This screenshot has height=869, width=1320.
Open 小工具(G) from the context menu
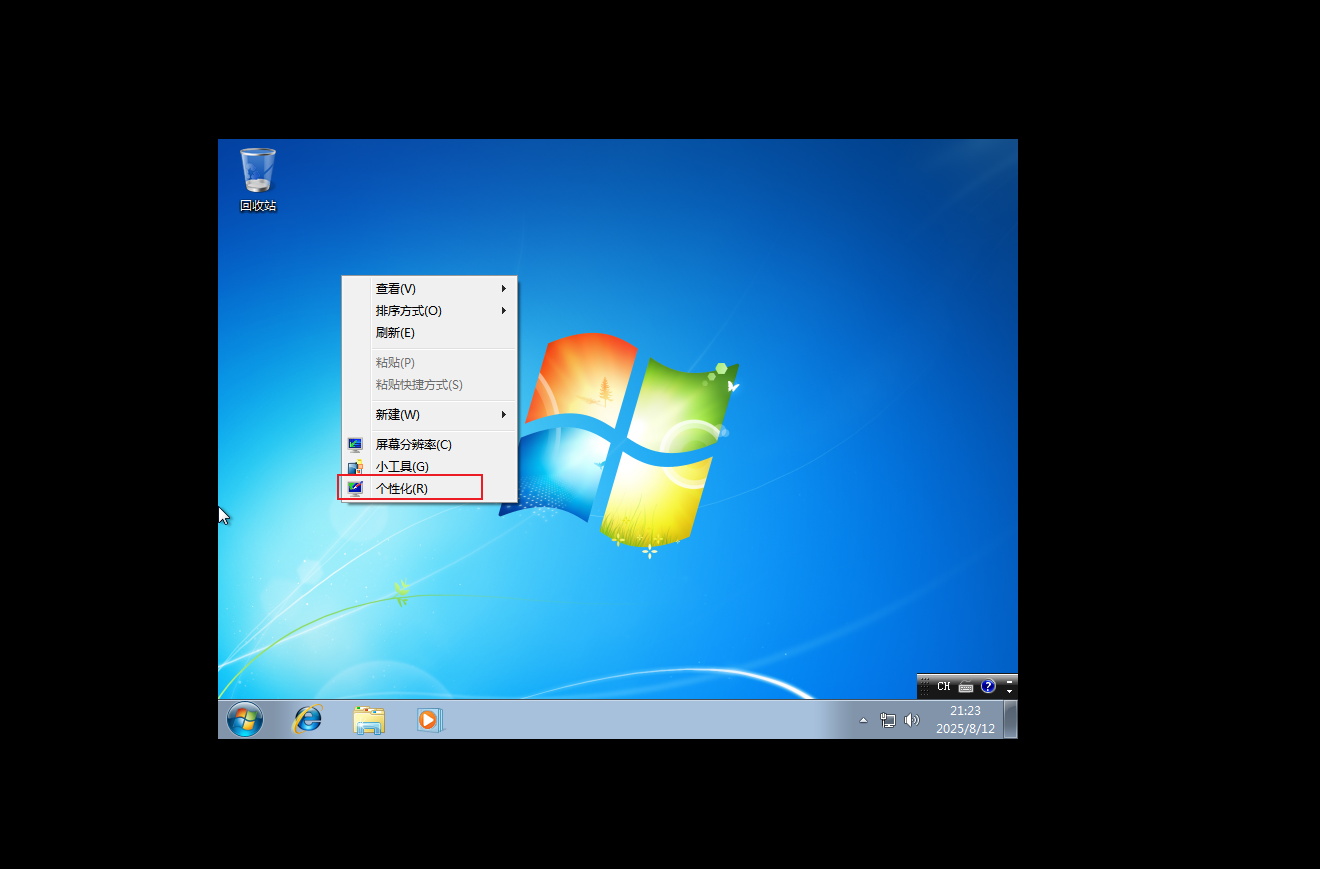click(429, 466)
